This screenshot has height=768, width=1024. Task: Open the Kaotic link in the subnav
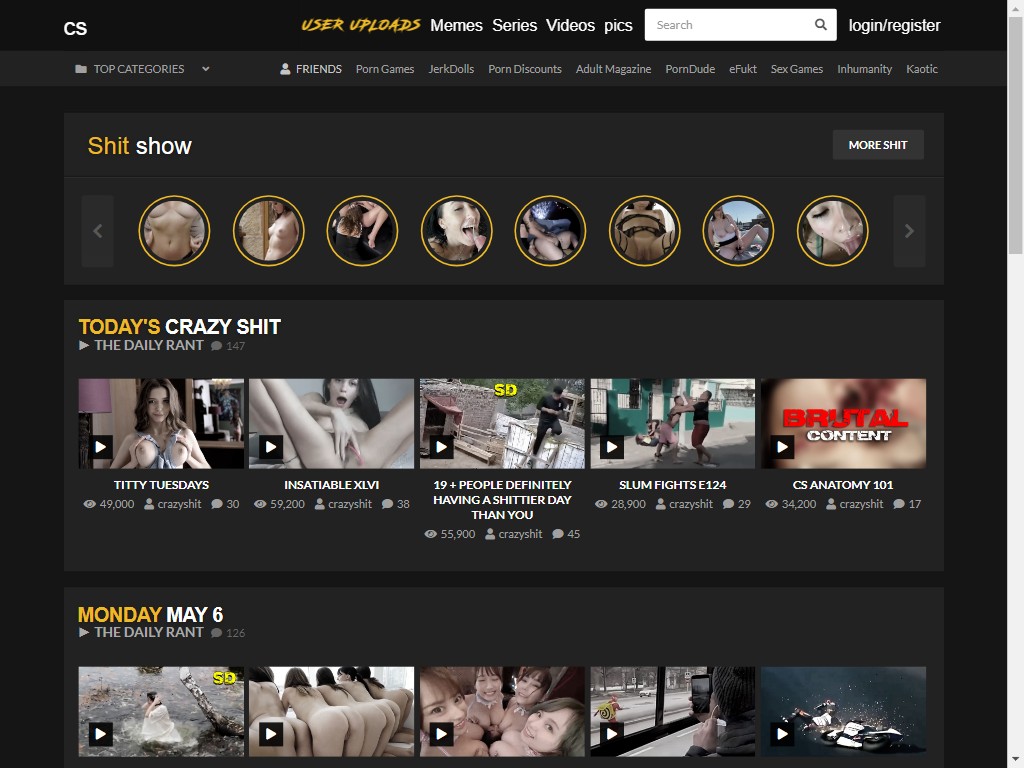click(x=921, y=69)
